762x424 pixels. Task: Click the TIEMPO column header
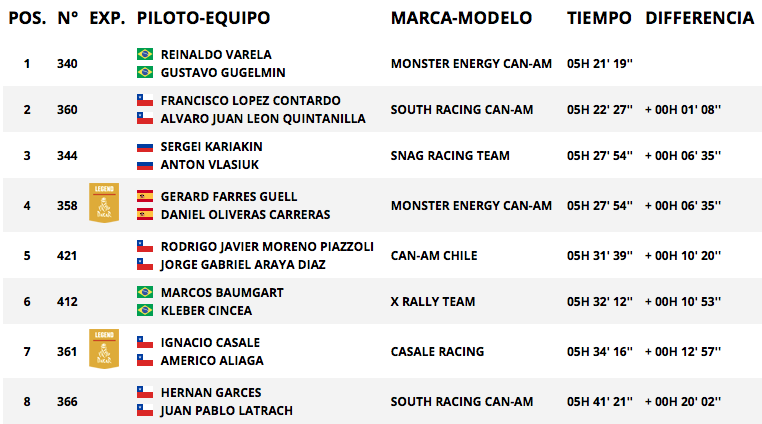(x=599, y=18)
